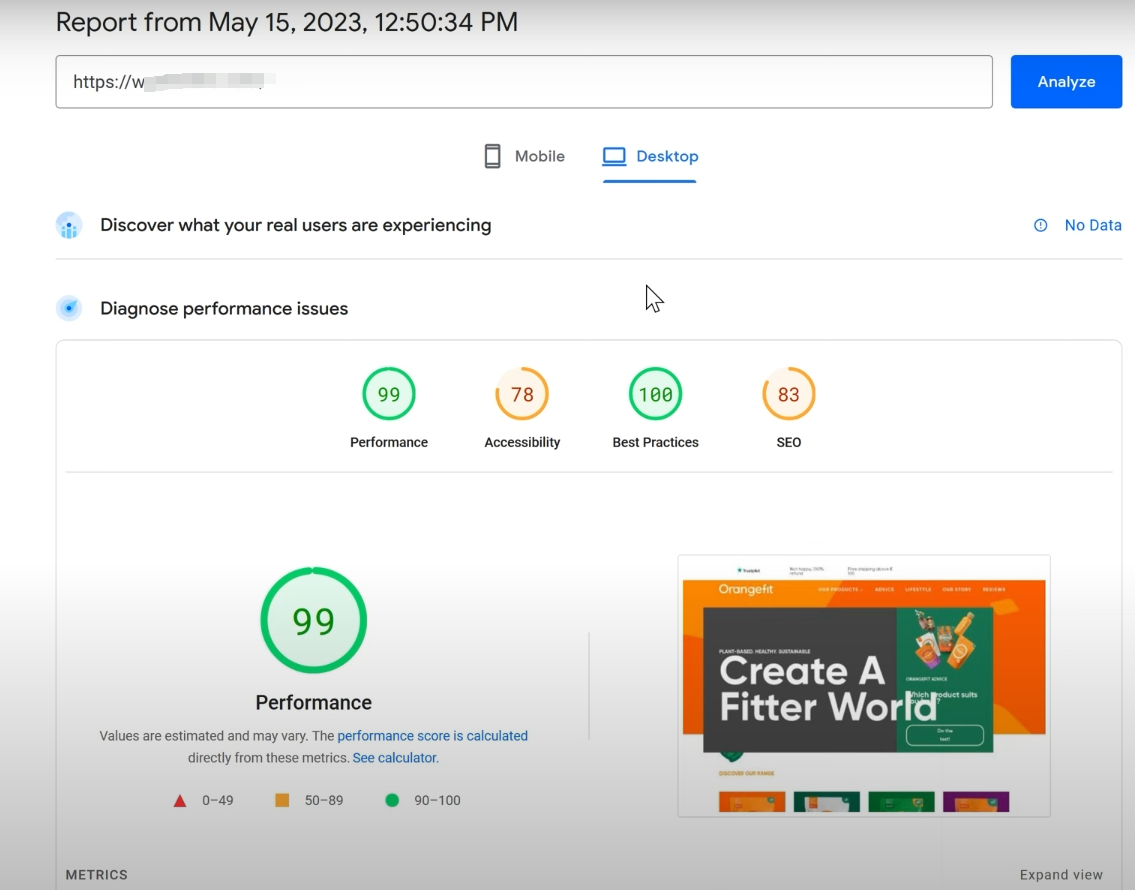Screen dimensions: 1135x890
Task: Click the desktop laptop icon
Action: tap(614, 156)
